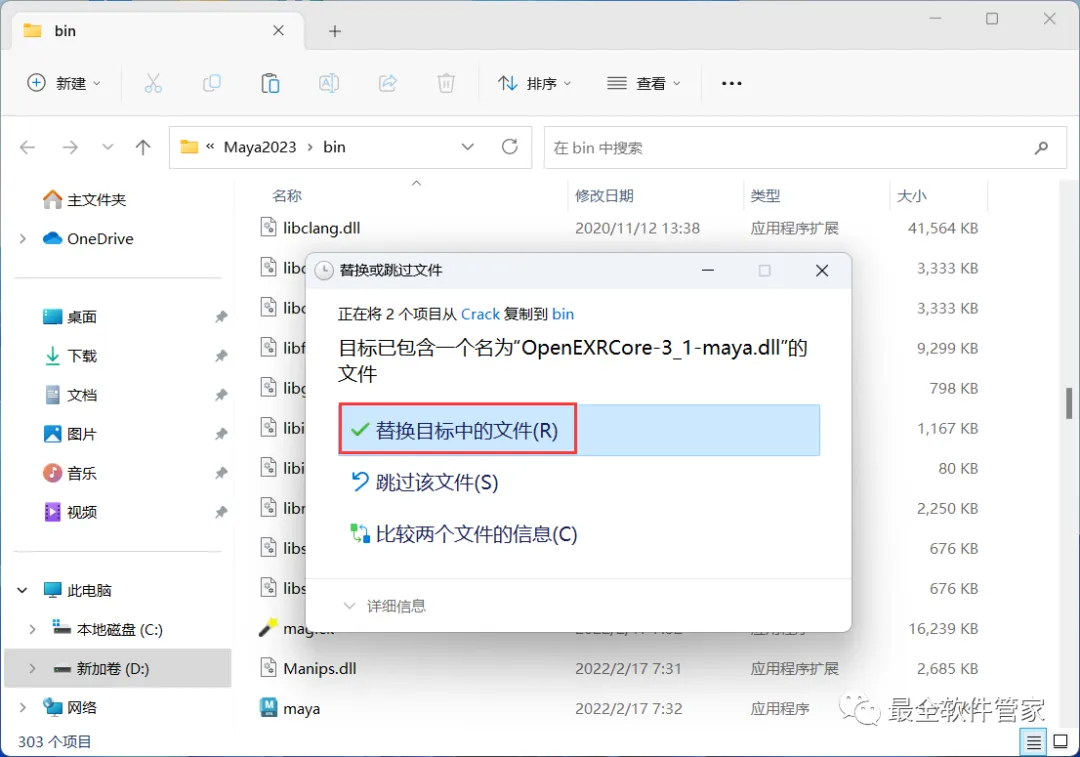Expand the 本地磁盘 (C:) node

(x=32, y=630)
